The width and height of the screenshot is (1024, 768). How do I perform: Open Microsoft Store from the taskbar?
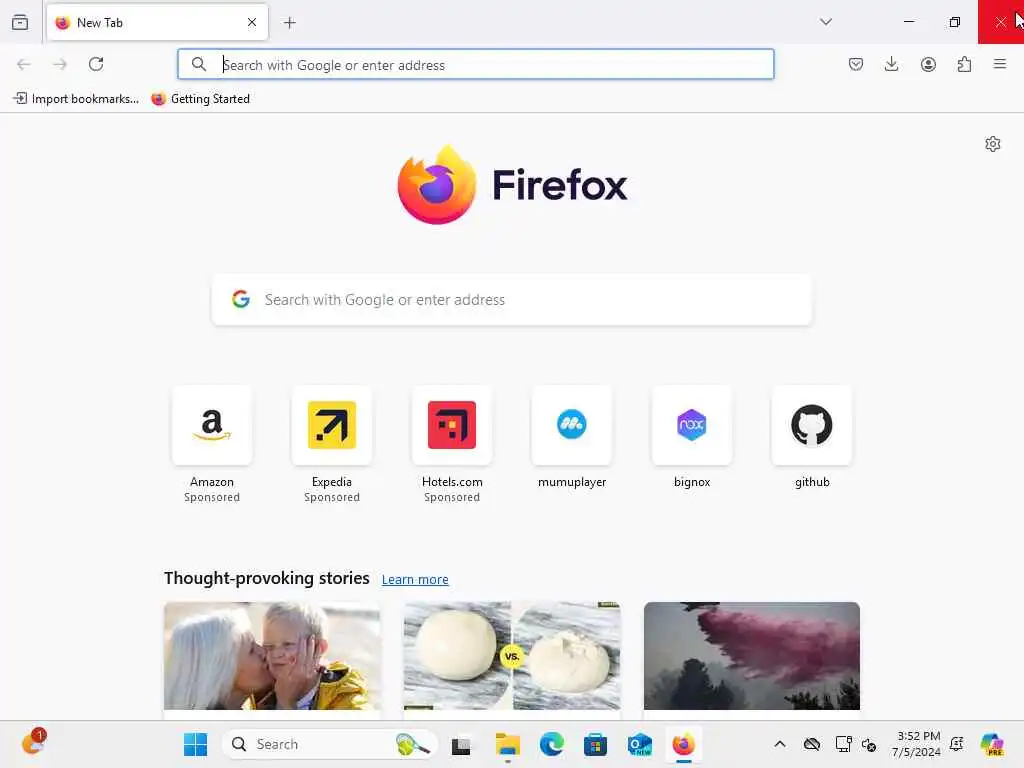pyautogui.click(x=596, y=744)
